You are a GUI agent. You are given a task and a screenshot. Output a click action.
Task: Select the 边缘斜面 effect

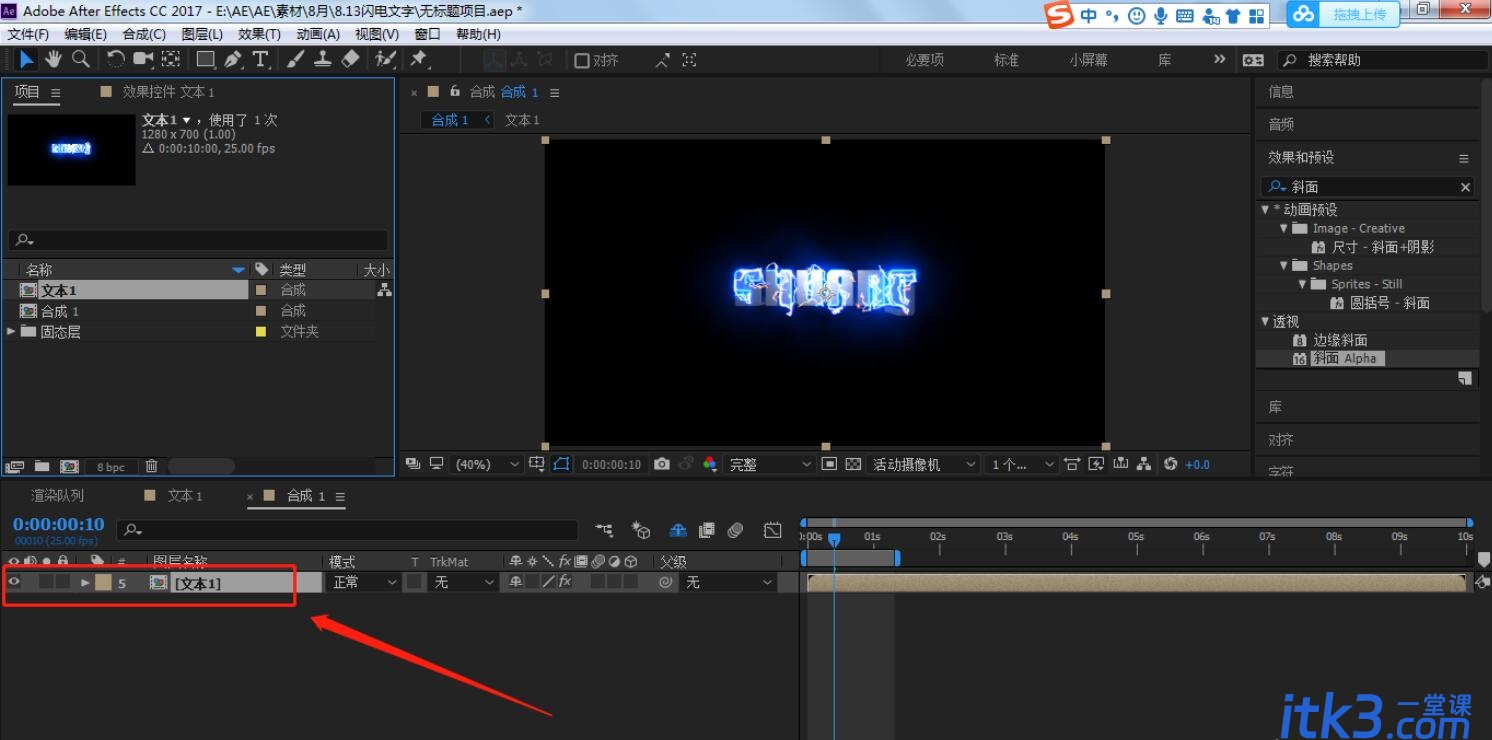[1340, 340]
